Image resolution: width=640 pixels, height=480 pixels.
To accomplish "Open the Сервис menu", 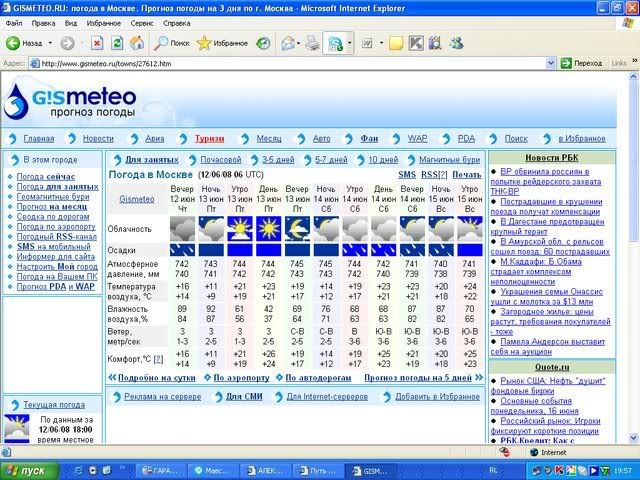I will tap(143, 21).
